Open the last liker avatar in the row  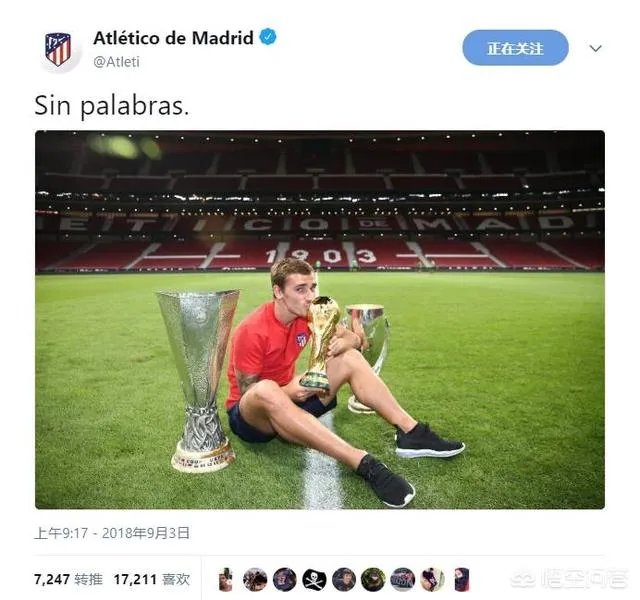(x=462, y=580)
